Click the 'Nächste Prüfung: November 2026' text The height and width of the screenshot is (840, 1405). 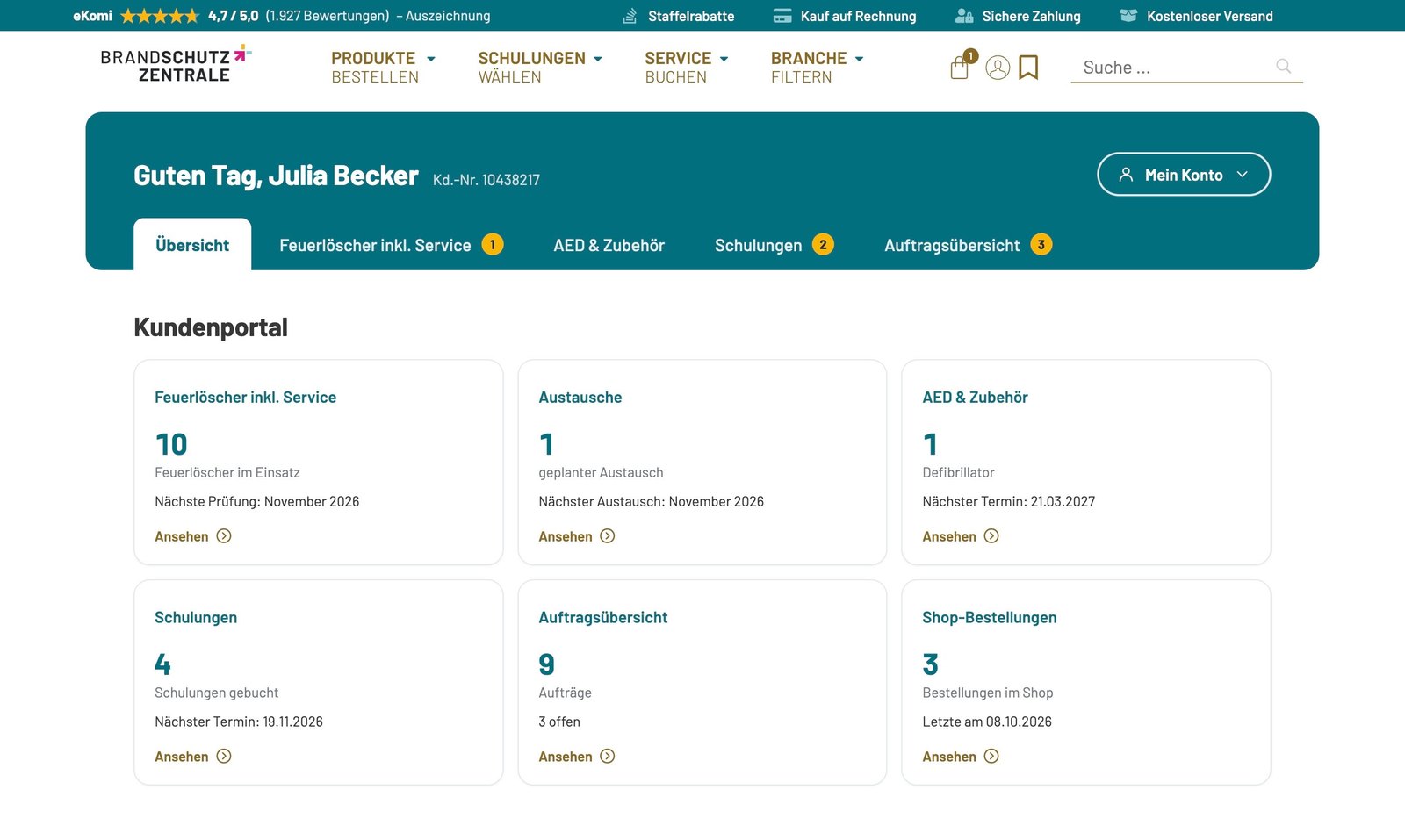point(257,501)
